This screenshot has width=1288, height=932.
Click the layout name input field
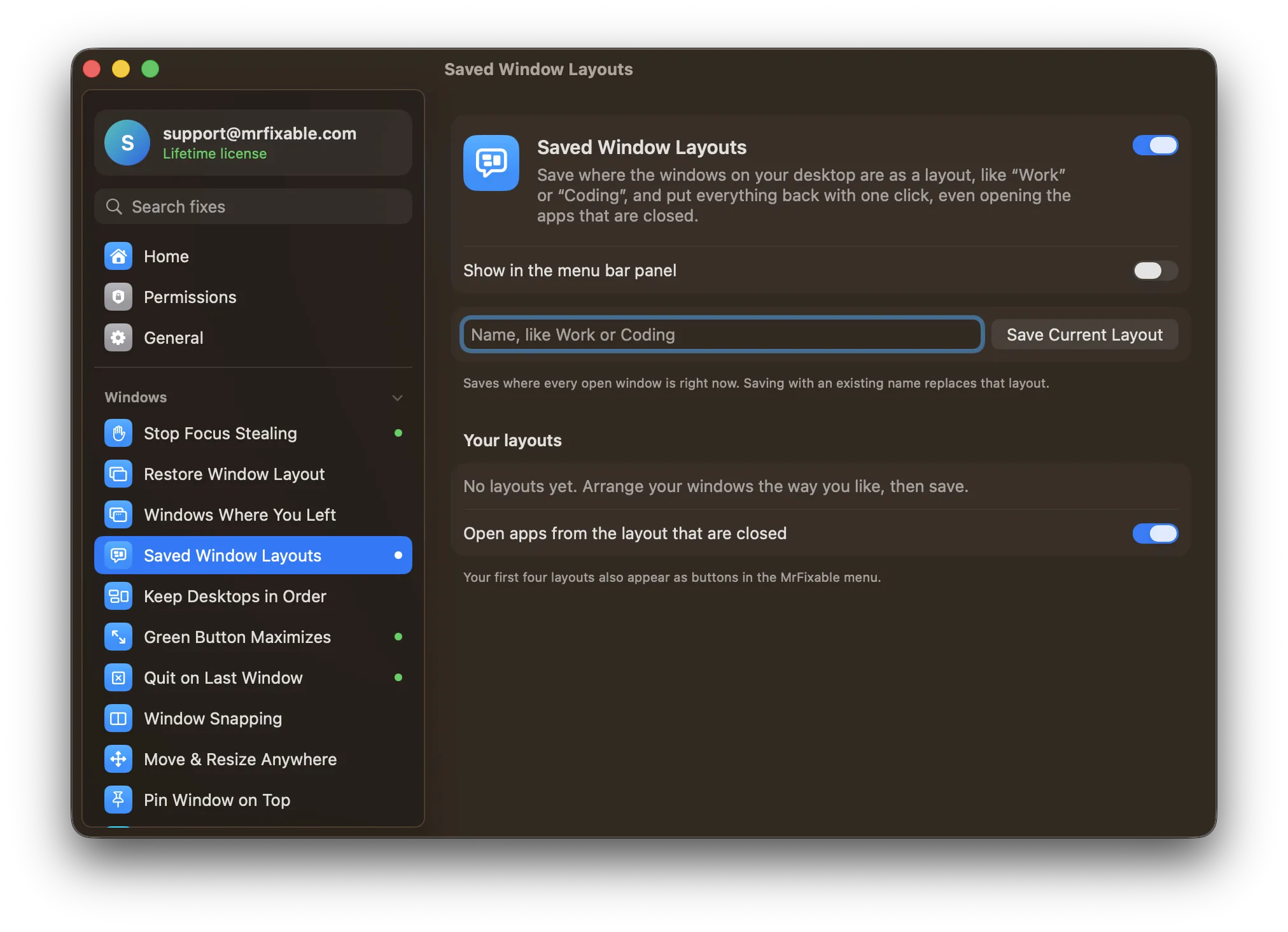tap(722, 335)
